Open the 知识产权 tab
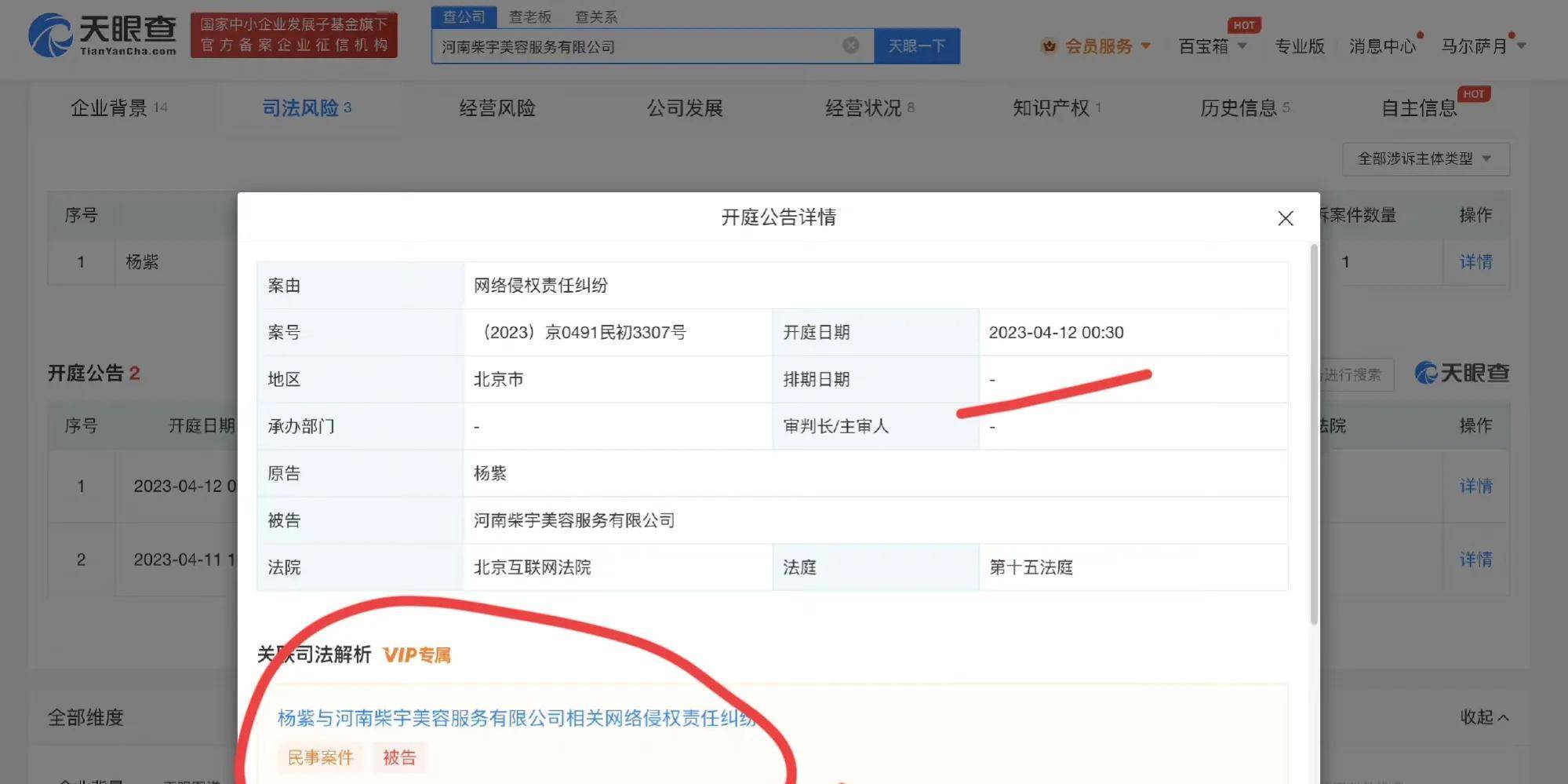Screen dimensions: 1568x784 pos(1057,108)
